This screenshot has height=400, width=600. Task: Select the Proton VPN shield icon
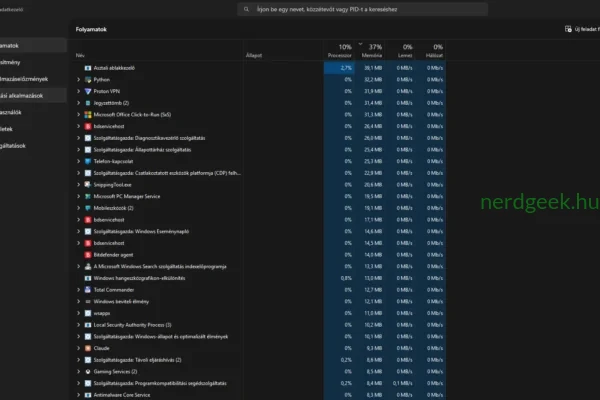click(88, 91)
